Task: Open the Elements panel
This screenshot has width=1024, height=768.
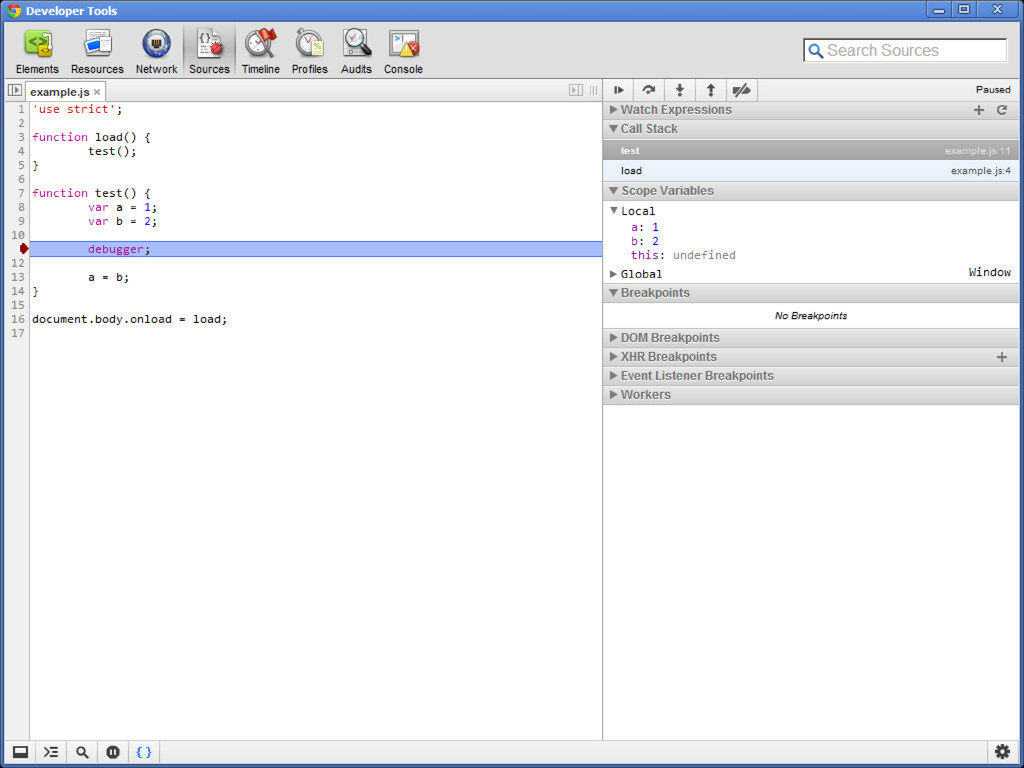Action: (37, 52)
